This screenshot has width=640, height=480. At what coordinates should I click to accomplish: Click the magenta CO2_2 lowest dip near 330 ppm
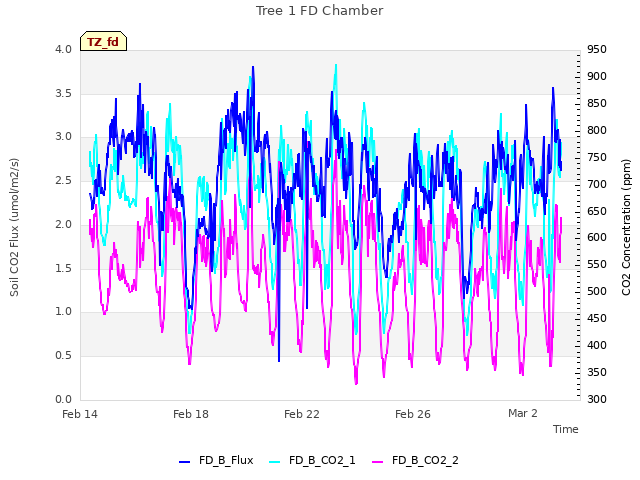(356, 382)
